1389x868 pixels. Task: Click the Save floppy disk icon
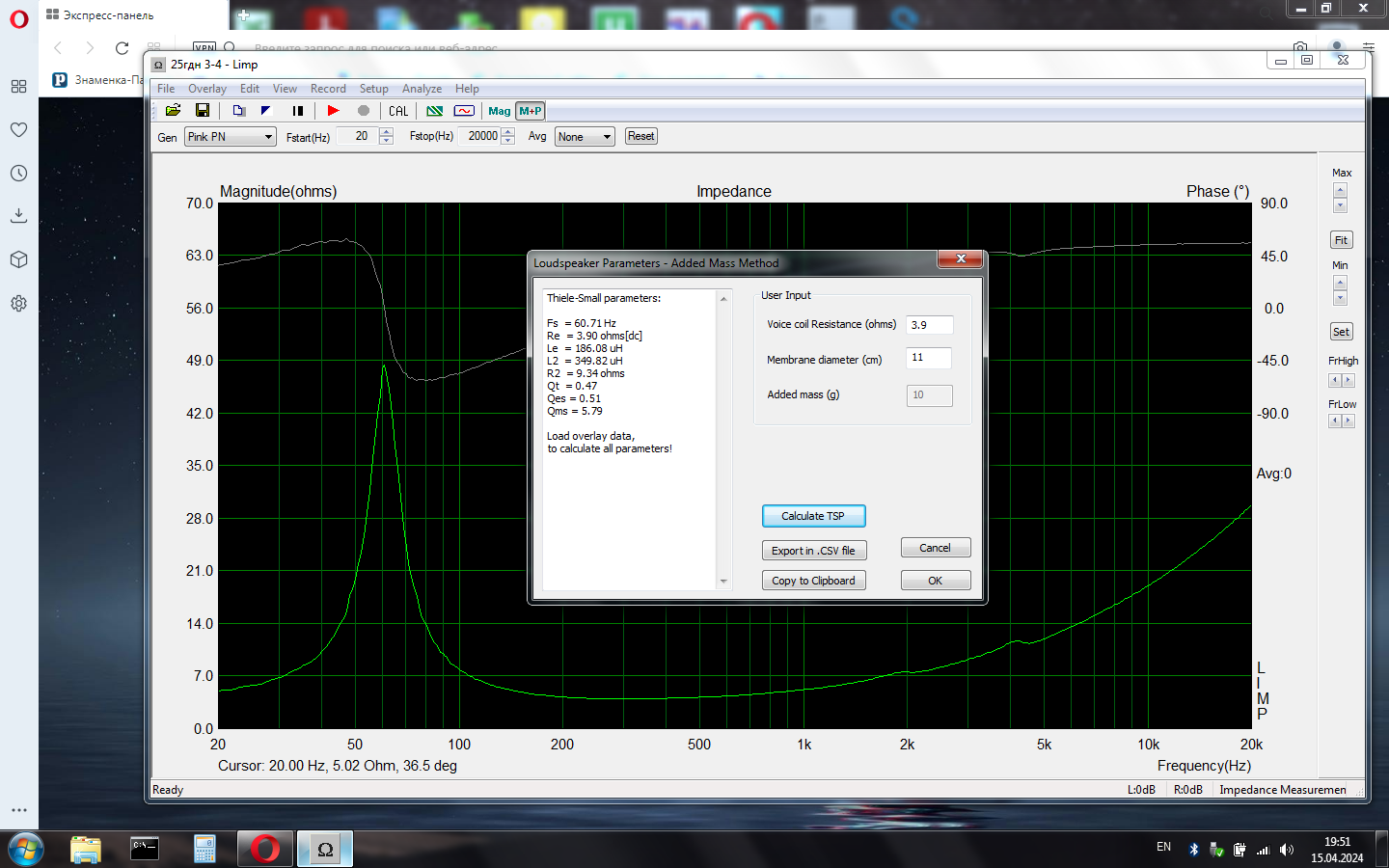[x=203, y=111]
